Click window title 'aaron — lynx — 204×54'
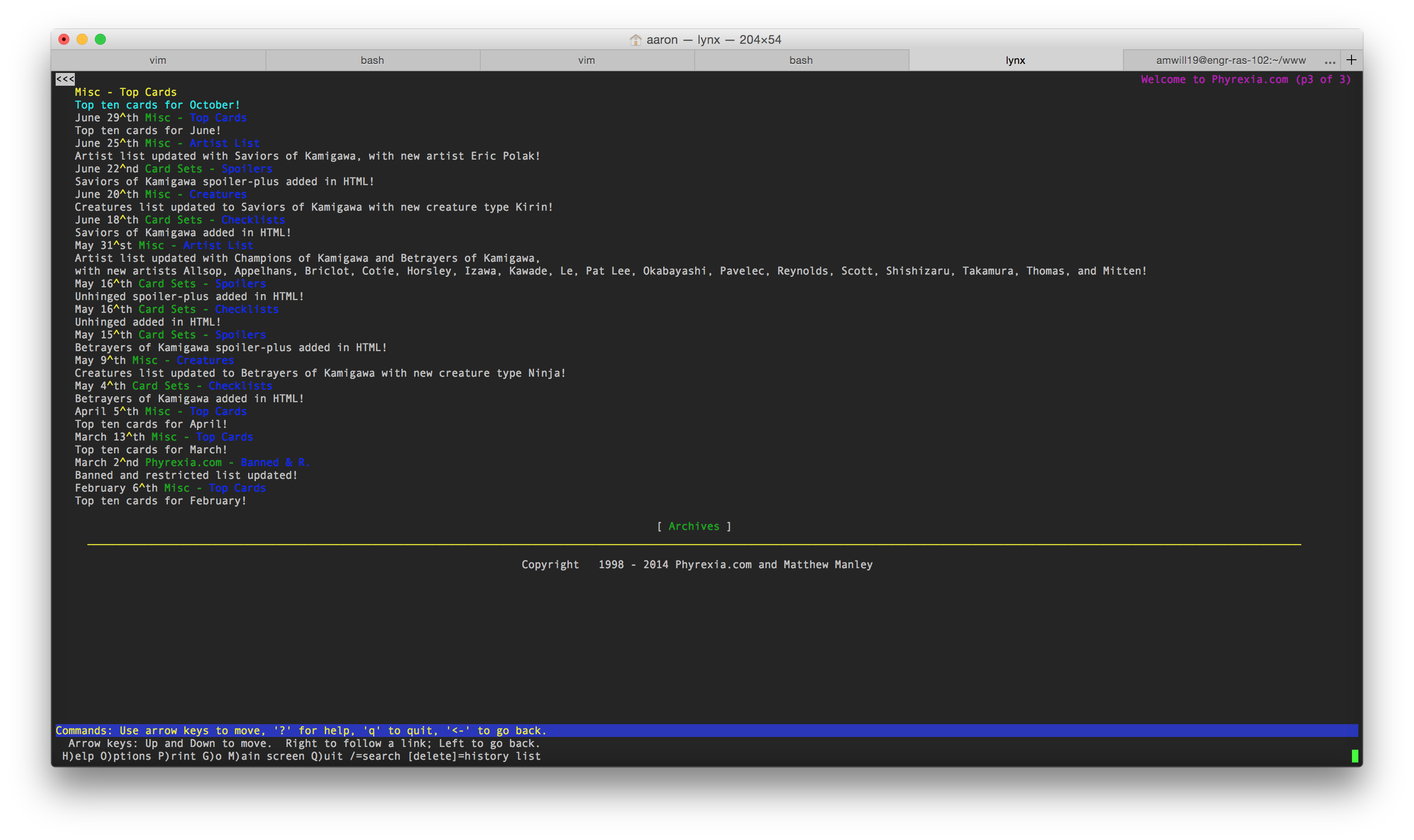 [714, 40]
